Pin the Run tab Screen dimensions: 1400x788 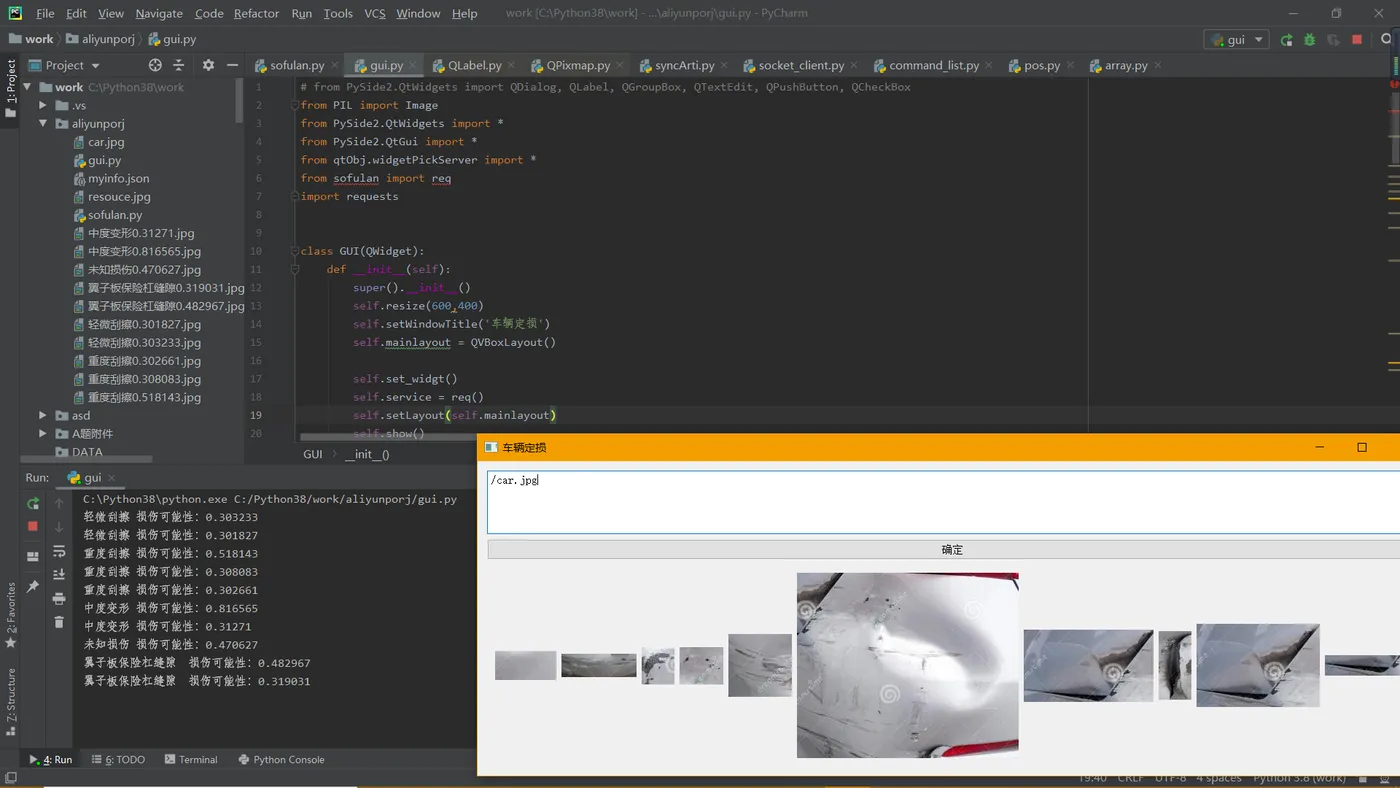pos(33,587)
